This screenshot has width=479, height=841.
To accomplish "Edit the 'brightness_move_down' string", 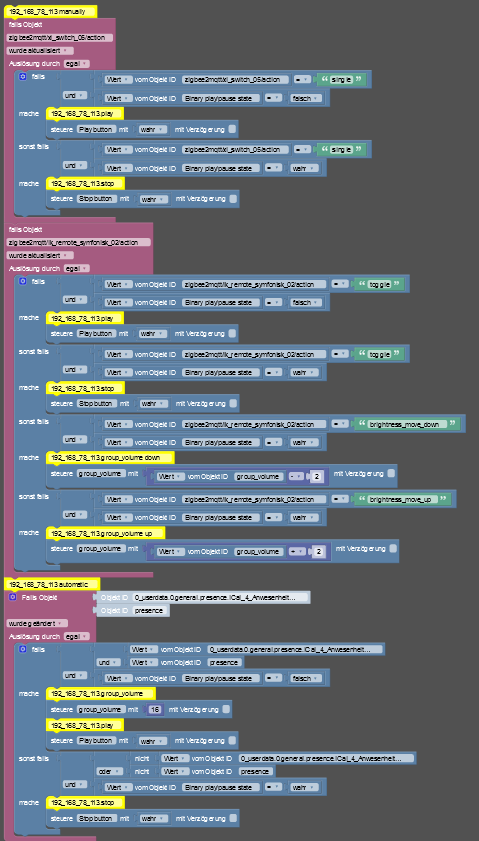I will coord(408,424).
